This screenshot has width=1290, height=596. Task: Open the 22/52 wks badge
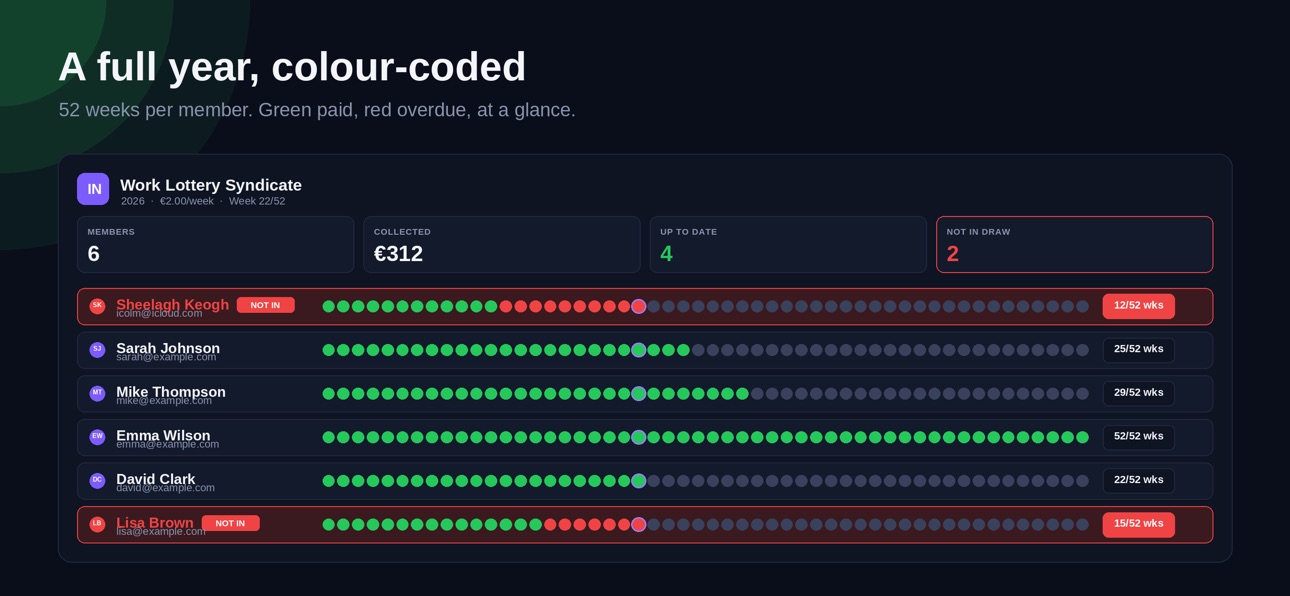pyautogui.click(x=1139, y=481)
